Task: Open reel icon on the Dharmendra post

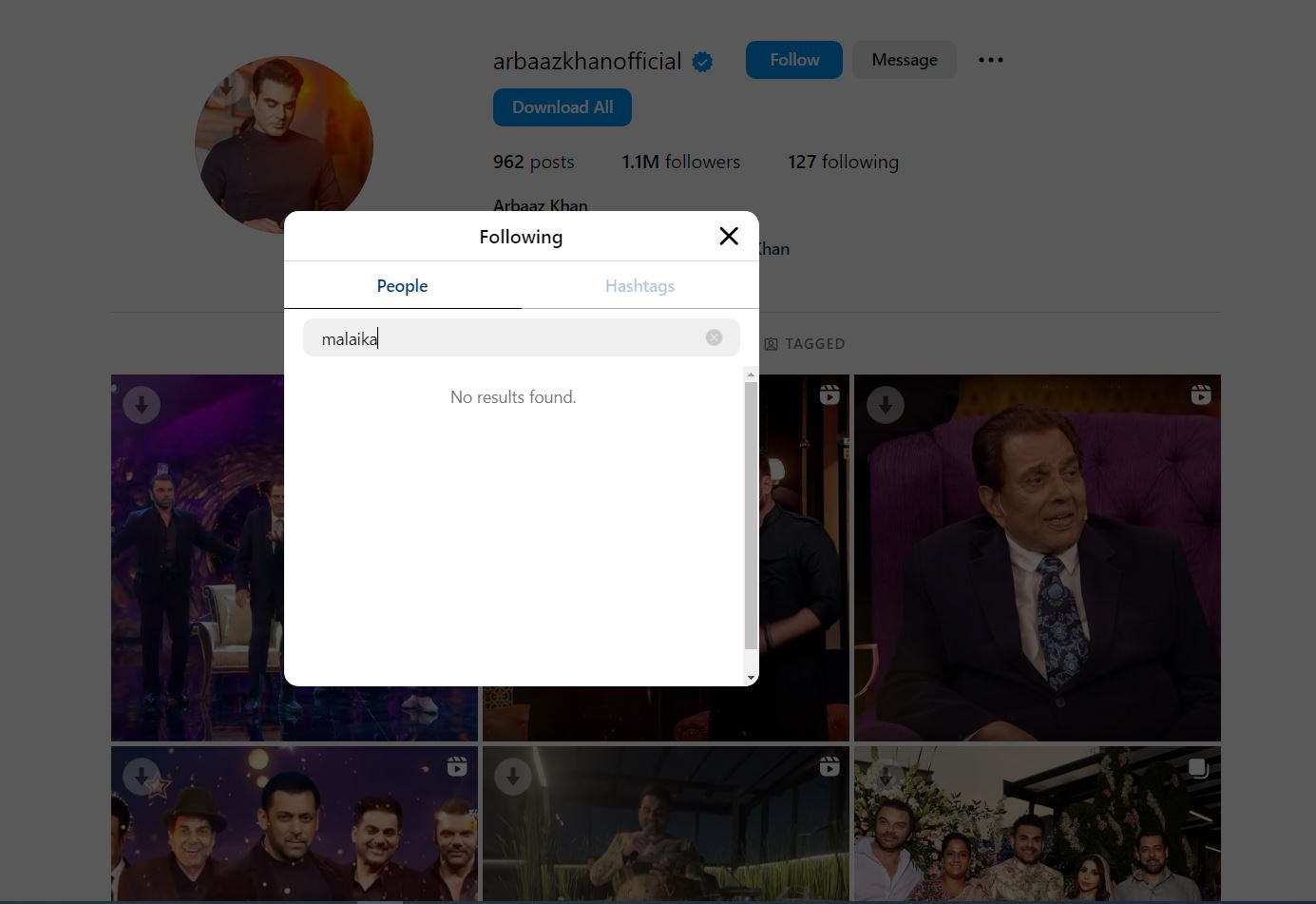Action: pyautogui.click(x=1201, y=394)
